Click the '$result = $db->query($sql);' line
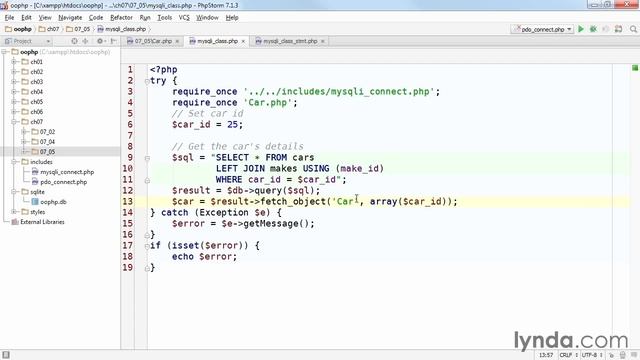640x360 pixels. (246, 191)
